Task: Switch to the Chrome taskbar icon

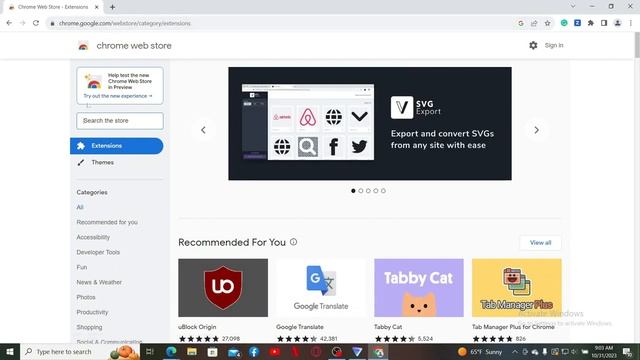Action: point(378,351)
